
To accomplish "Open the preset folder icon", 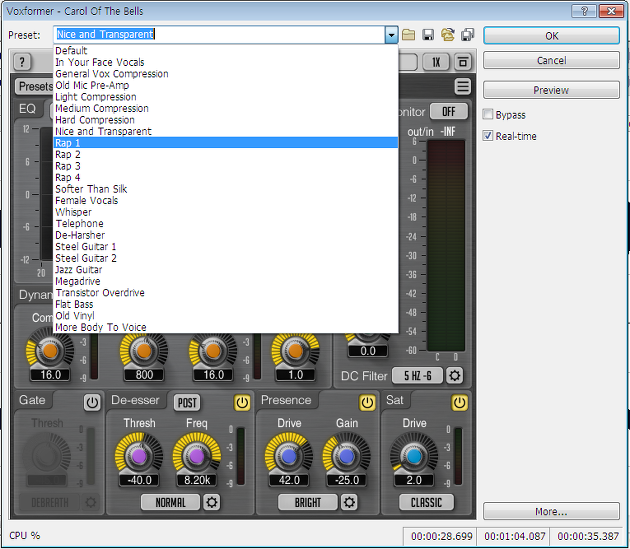I will 408,35.
